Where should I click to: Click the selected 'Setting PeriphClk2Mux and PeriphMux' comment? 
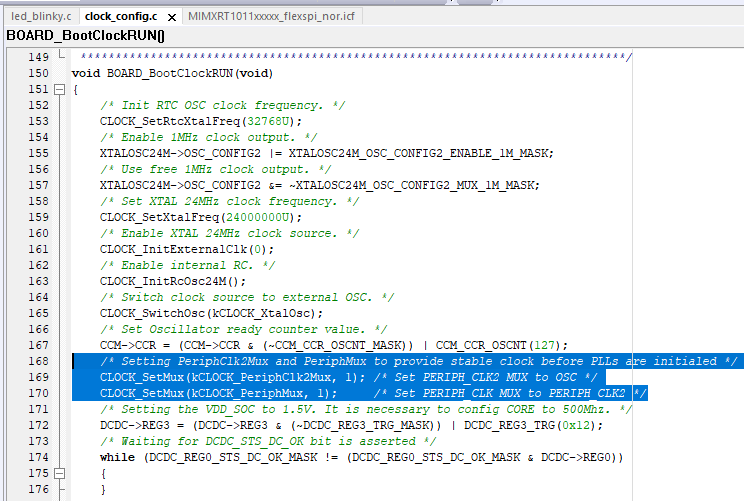(418, 362)
